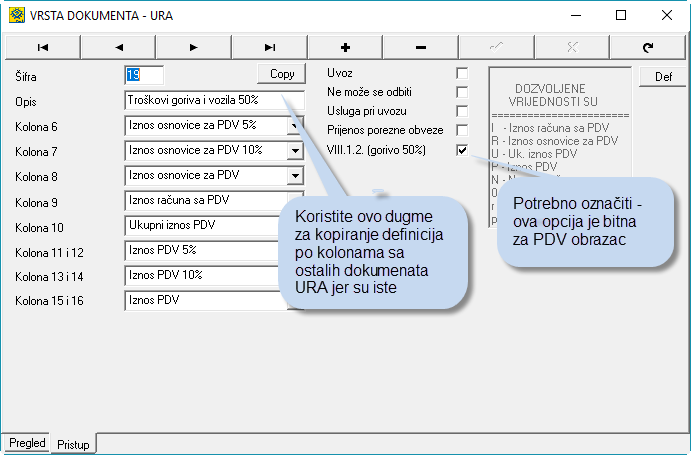Click the Def button
The image size is (691, 455).
pos(663,77)
